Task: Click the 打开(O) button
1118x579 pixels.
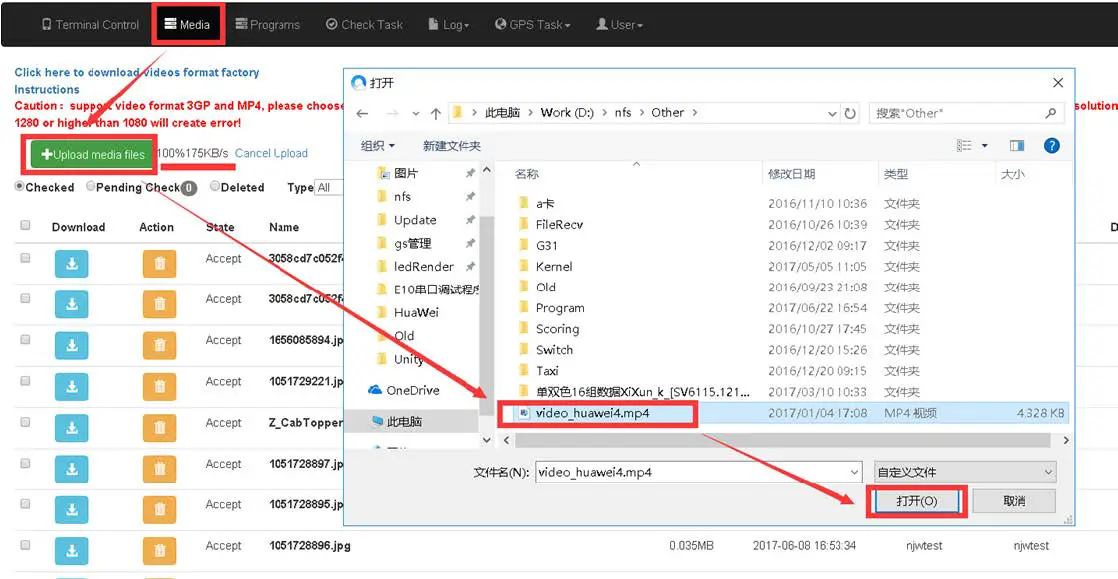Action: (x=916, y=501)
